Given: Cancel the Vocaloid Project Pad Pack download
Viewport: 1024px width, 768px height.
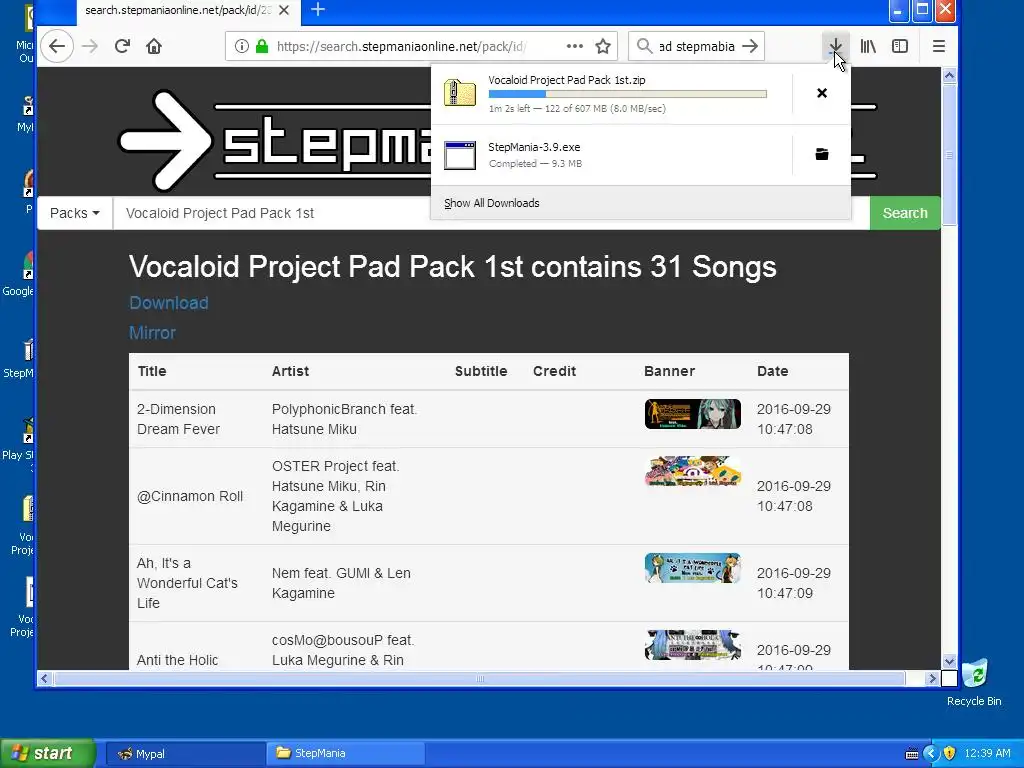Looking at the screenshot, I should [x=822, y=93].
